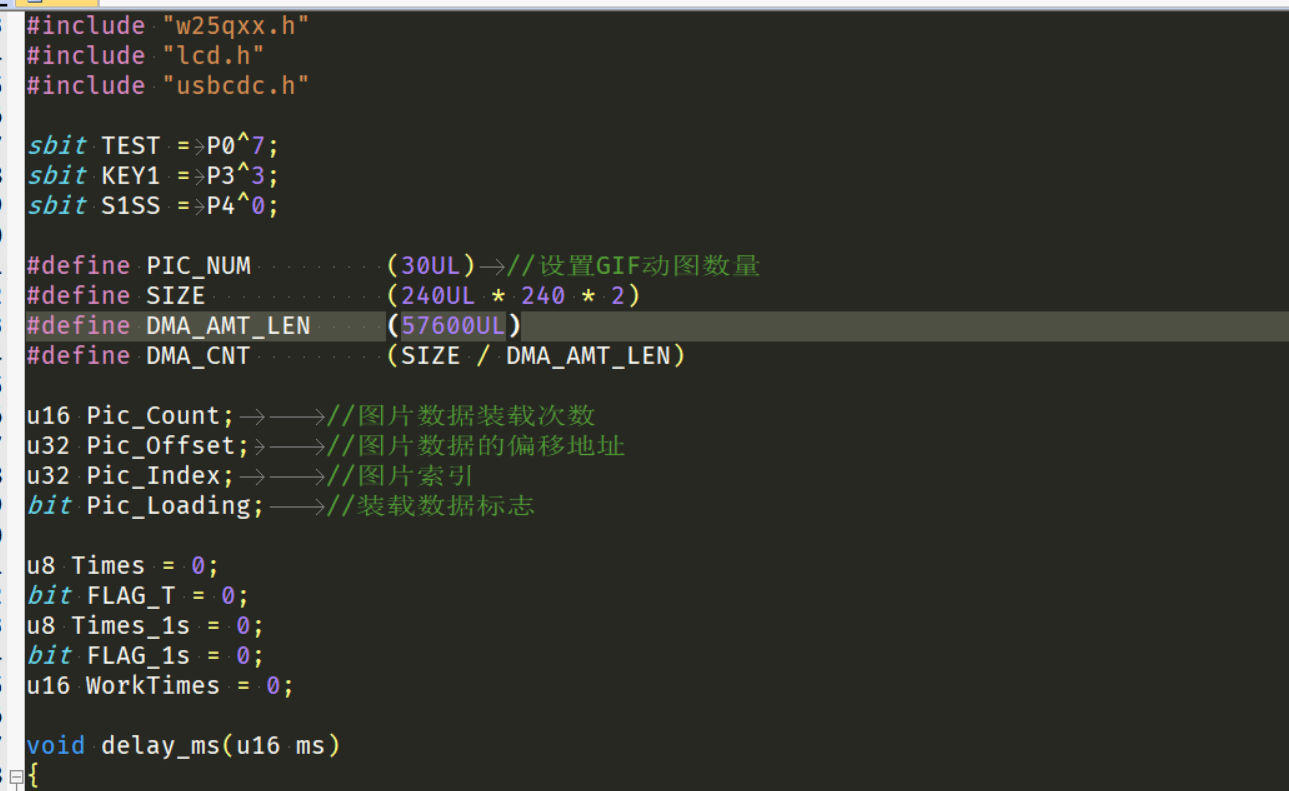The image size is (1289, 791).
Task: Click DMA_AMT_LEN in its own #define line
Action: pos(228,326)
